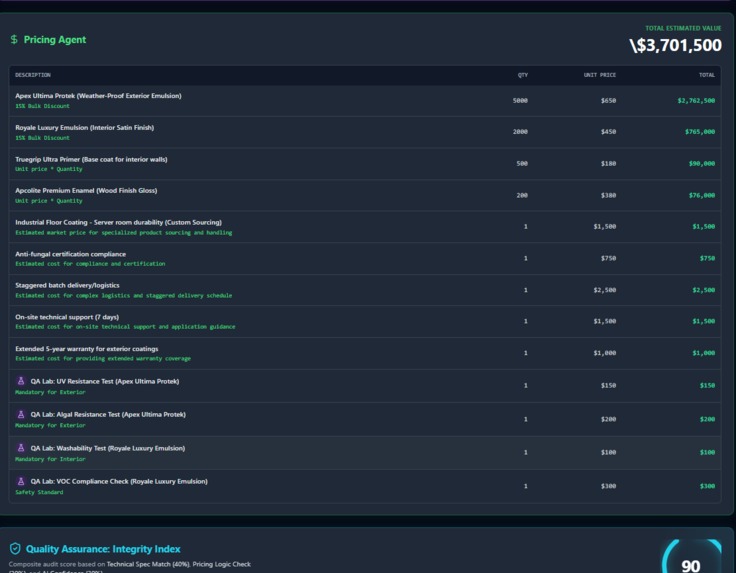Click the $90,000 total amount

[x=702, y=163]
